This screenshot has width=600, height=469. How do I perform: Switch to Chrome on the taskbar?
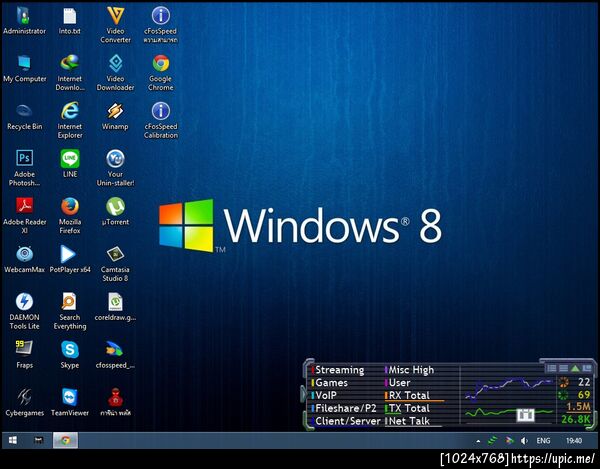(x=65, y=440)
